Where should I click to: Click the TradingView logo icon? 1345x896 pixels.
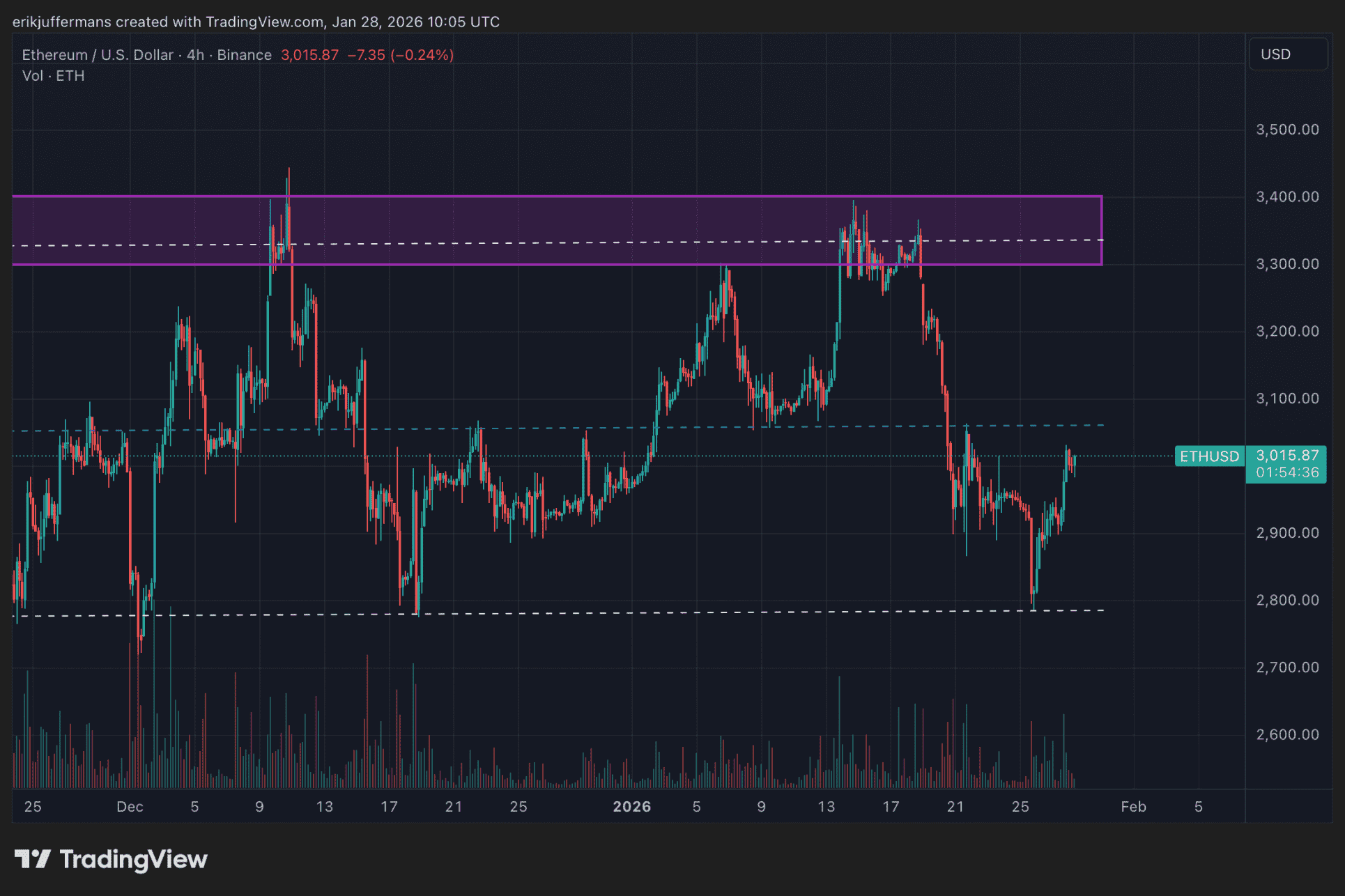[x=32, y=859]
